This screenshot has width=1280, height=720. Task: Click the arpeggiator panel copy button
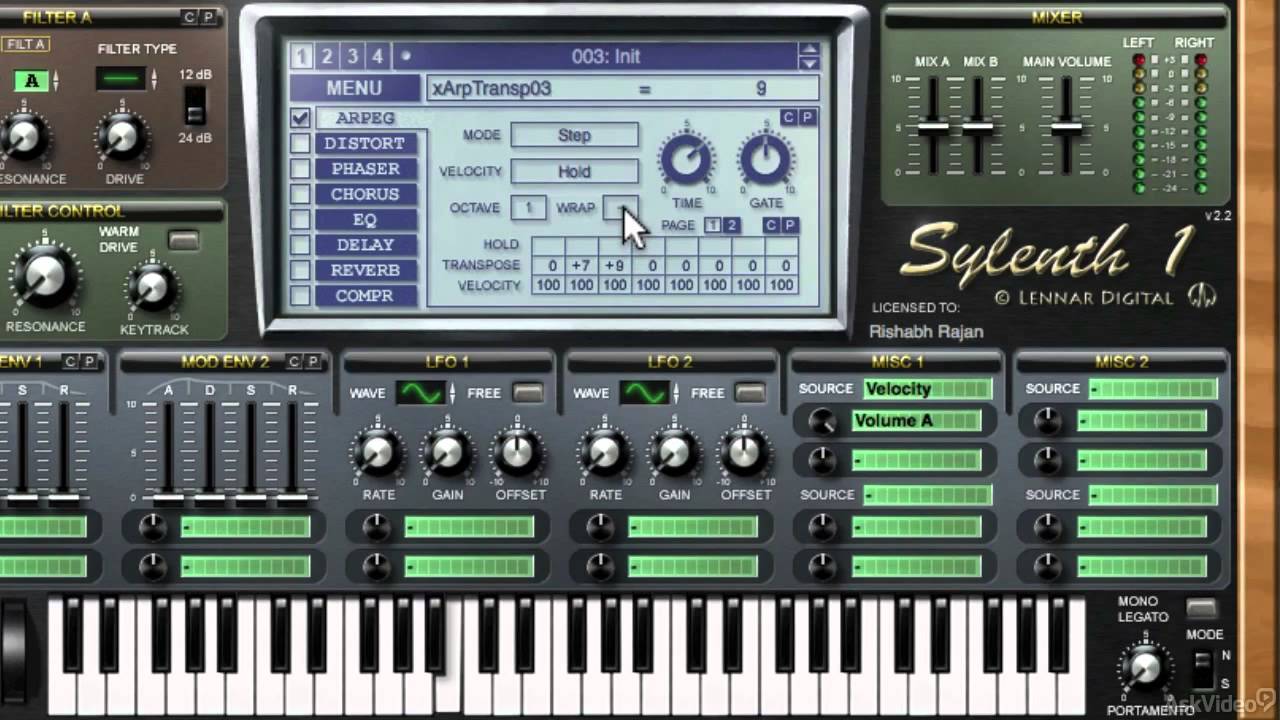pyautogui.click(x=788, y=117)
